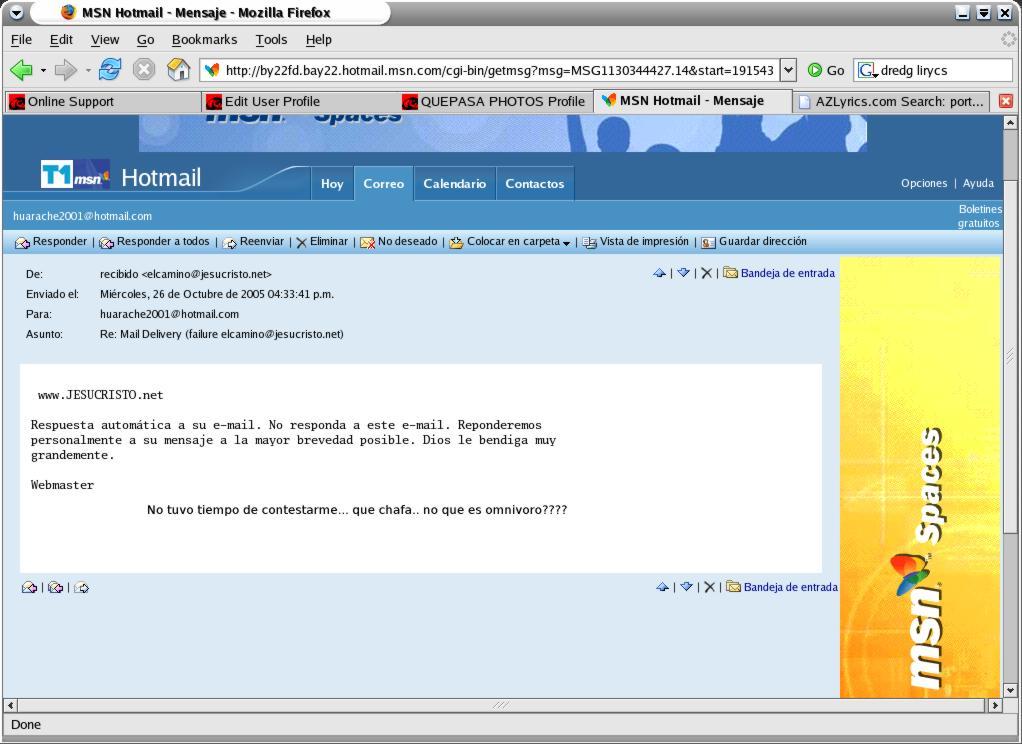Open the MSN Spaces vertical banner ad

[x=920, y=477]
